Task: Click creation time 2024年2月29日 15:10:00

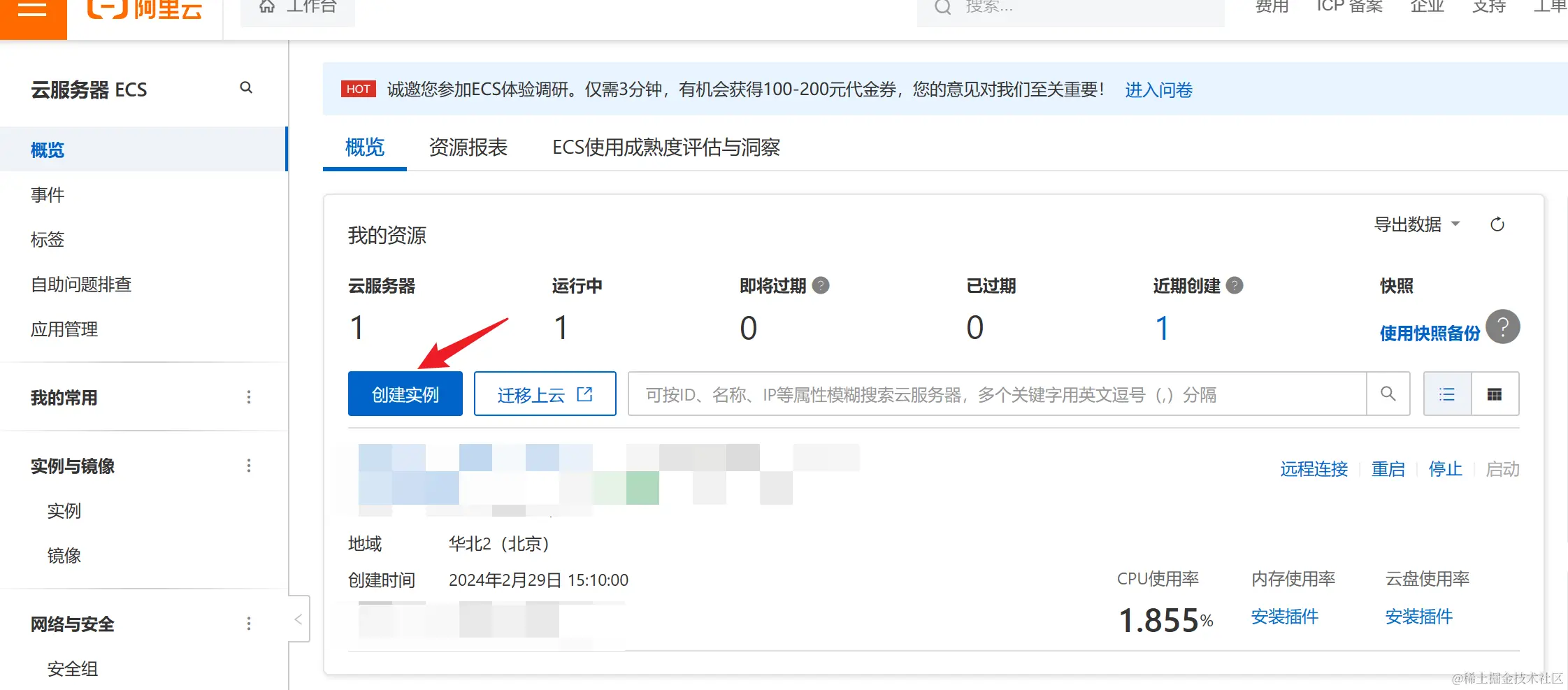Action: point(538,580)
